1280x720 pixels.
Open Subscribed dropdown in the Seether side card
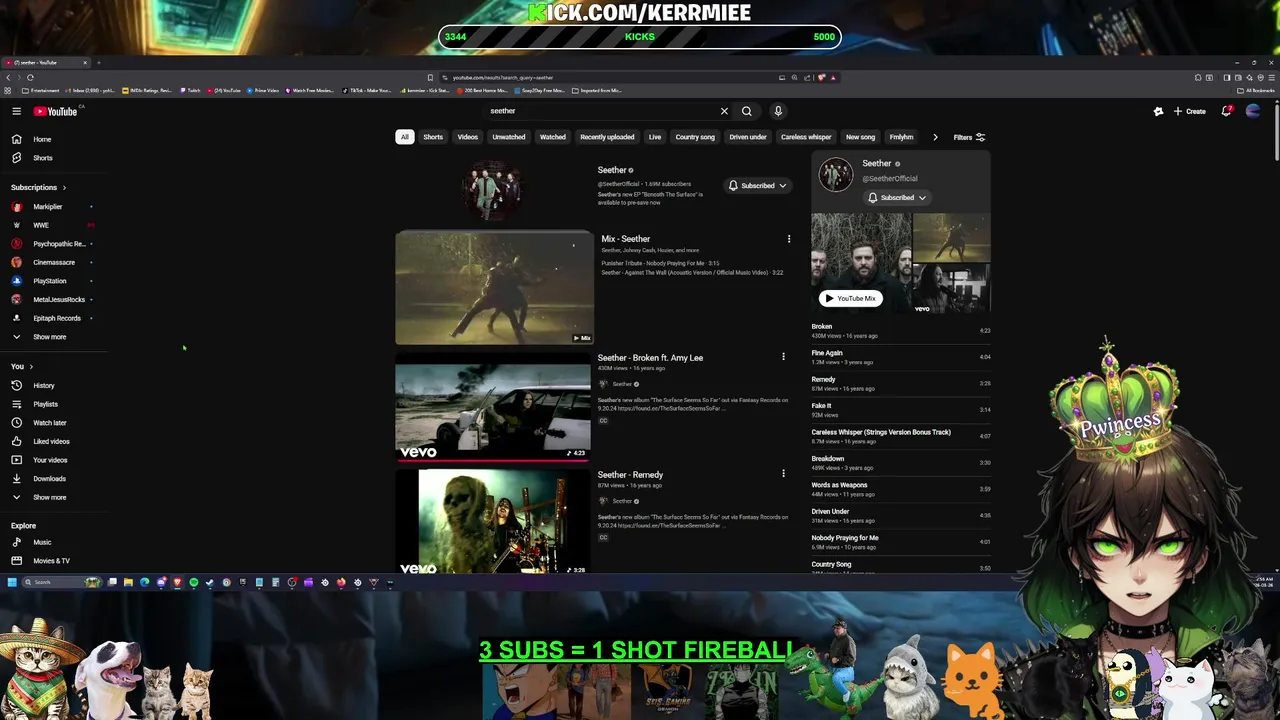897,197
